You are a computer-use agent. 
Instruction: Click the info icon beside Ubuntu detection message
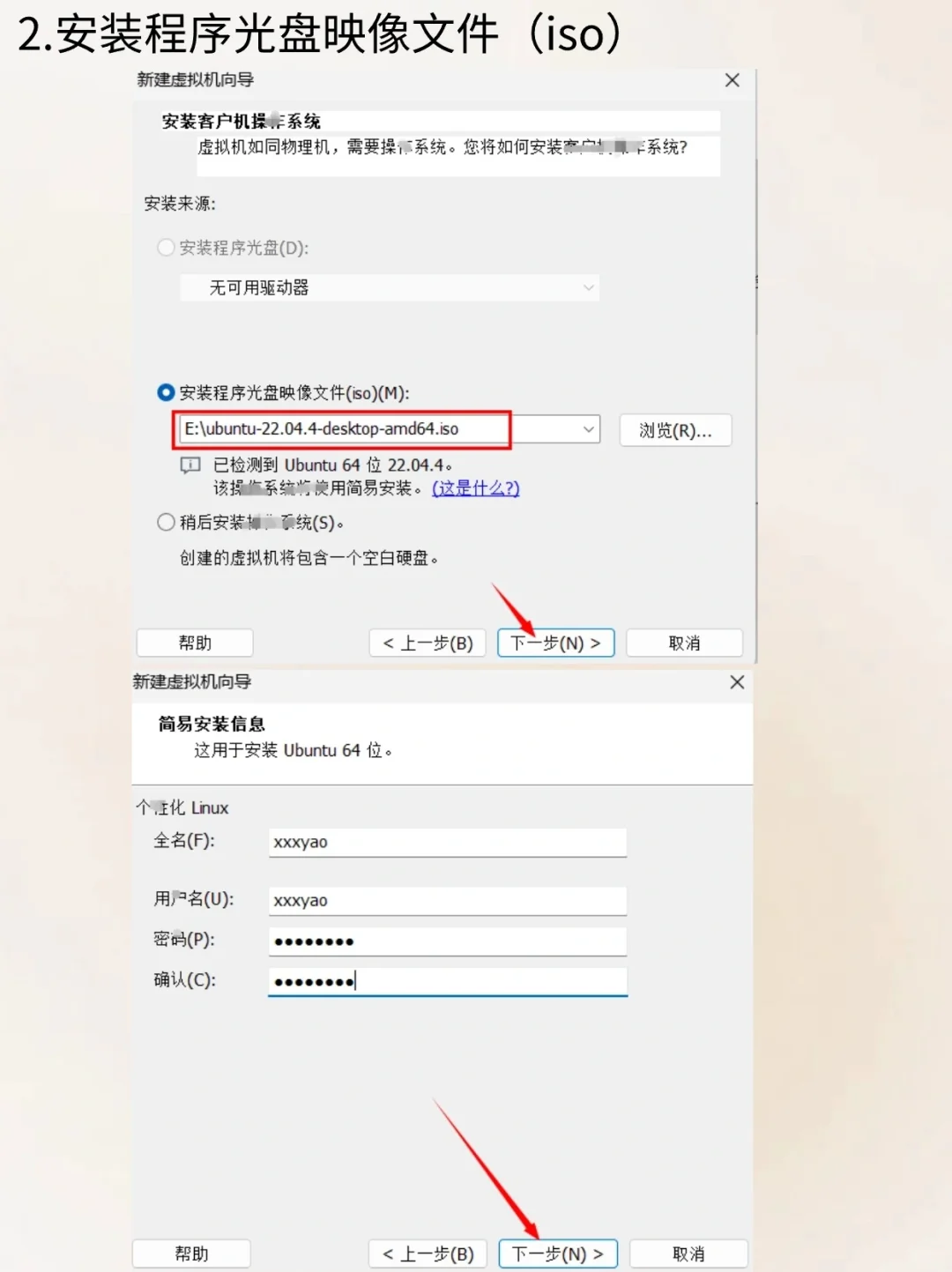[x=190, y=465]
